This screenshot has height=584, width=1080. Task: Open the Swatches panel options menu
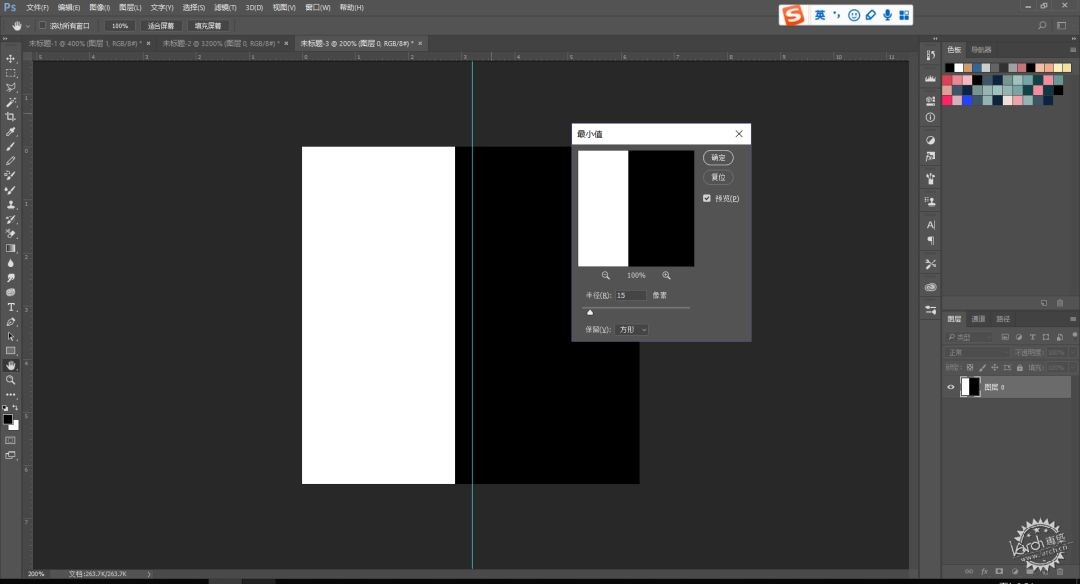tap(1072, 50)
